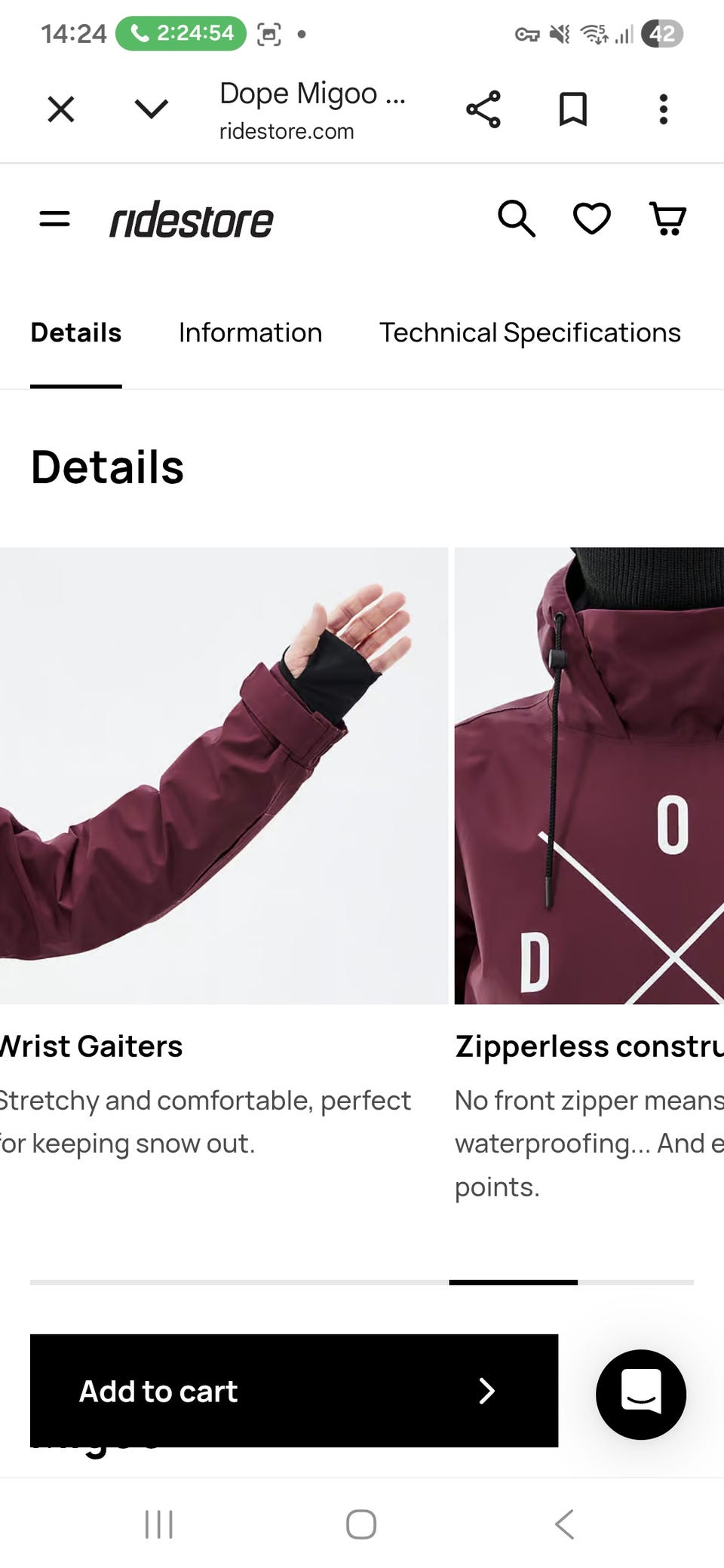Open the search magnifier icon
Screen dimensions: 724x1568
pyautogui.click(x=517, y=219)
